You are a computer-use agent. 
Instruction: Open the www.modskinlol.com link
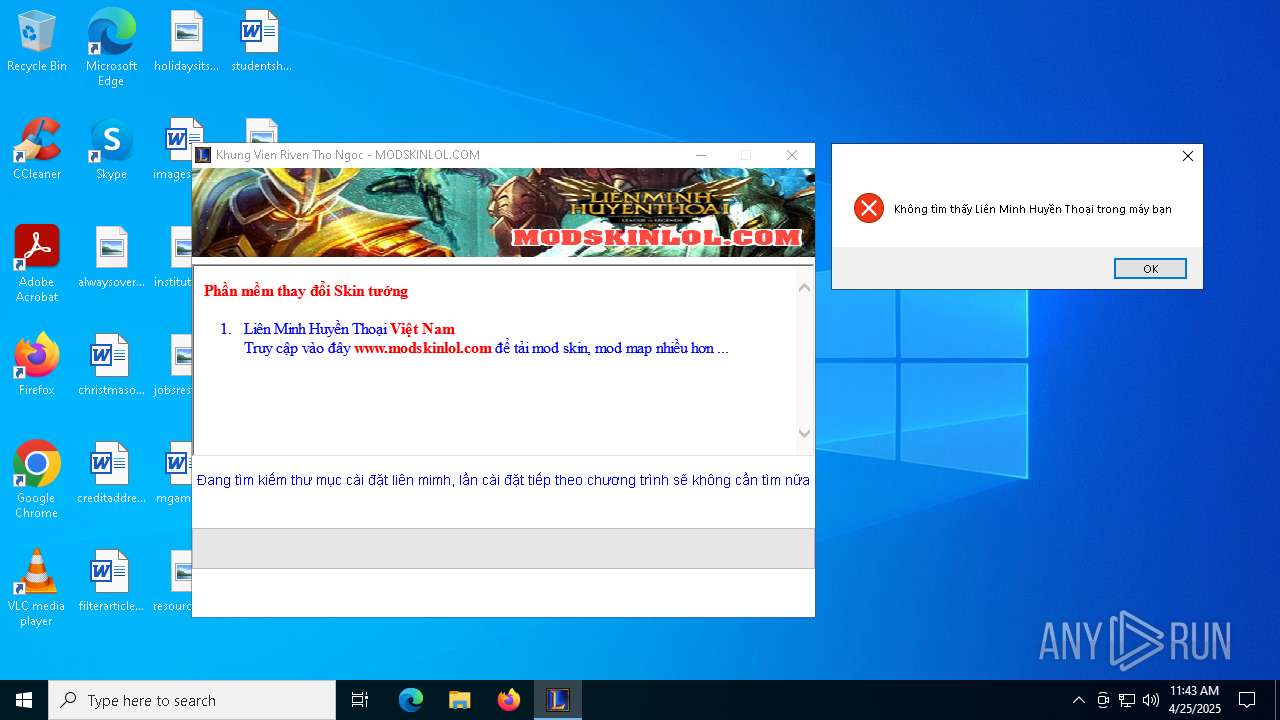[x=423, y=348]
